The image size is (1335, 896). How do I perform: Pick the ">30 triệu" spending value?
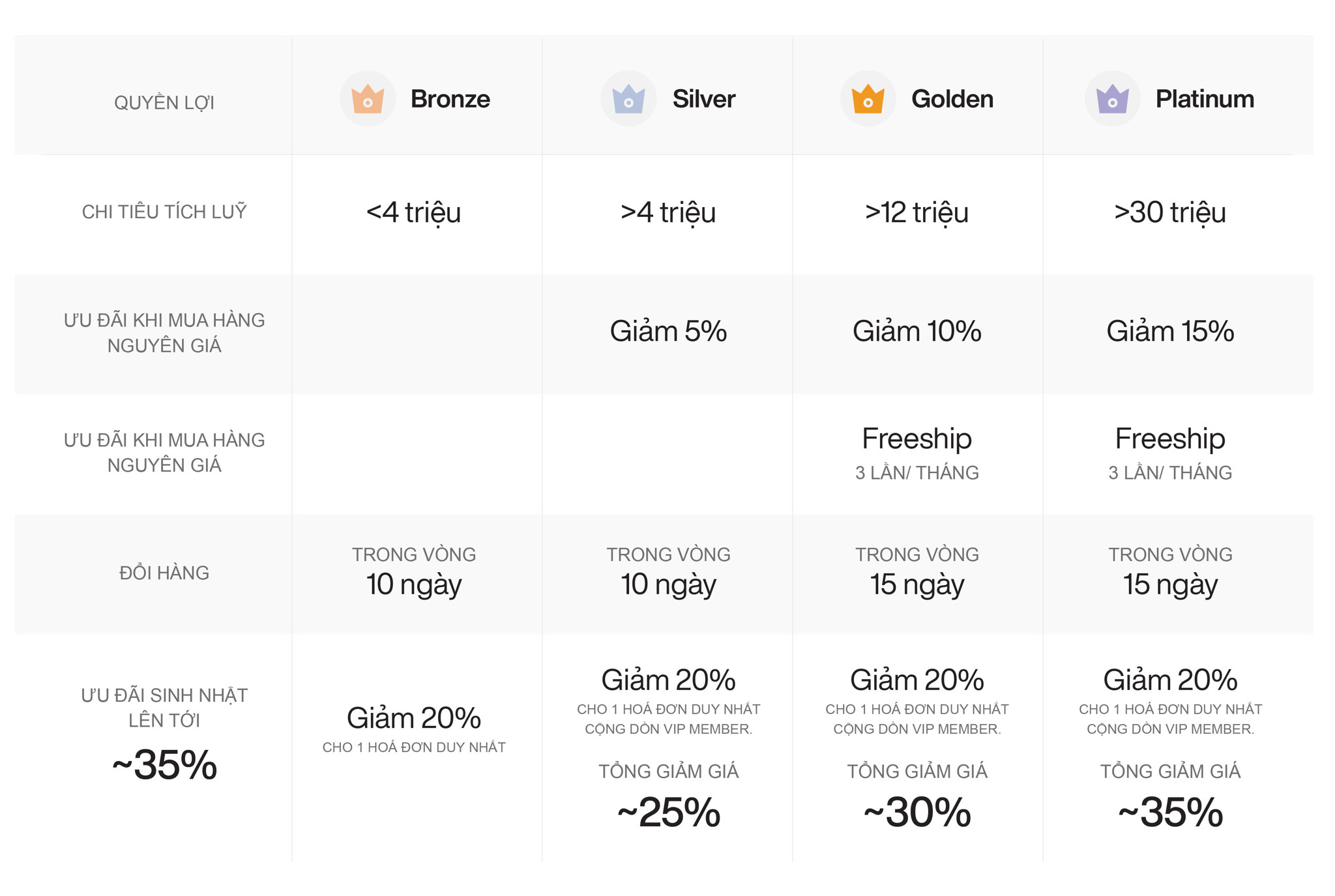pos(1169,212)
